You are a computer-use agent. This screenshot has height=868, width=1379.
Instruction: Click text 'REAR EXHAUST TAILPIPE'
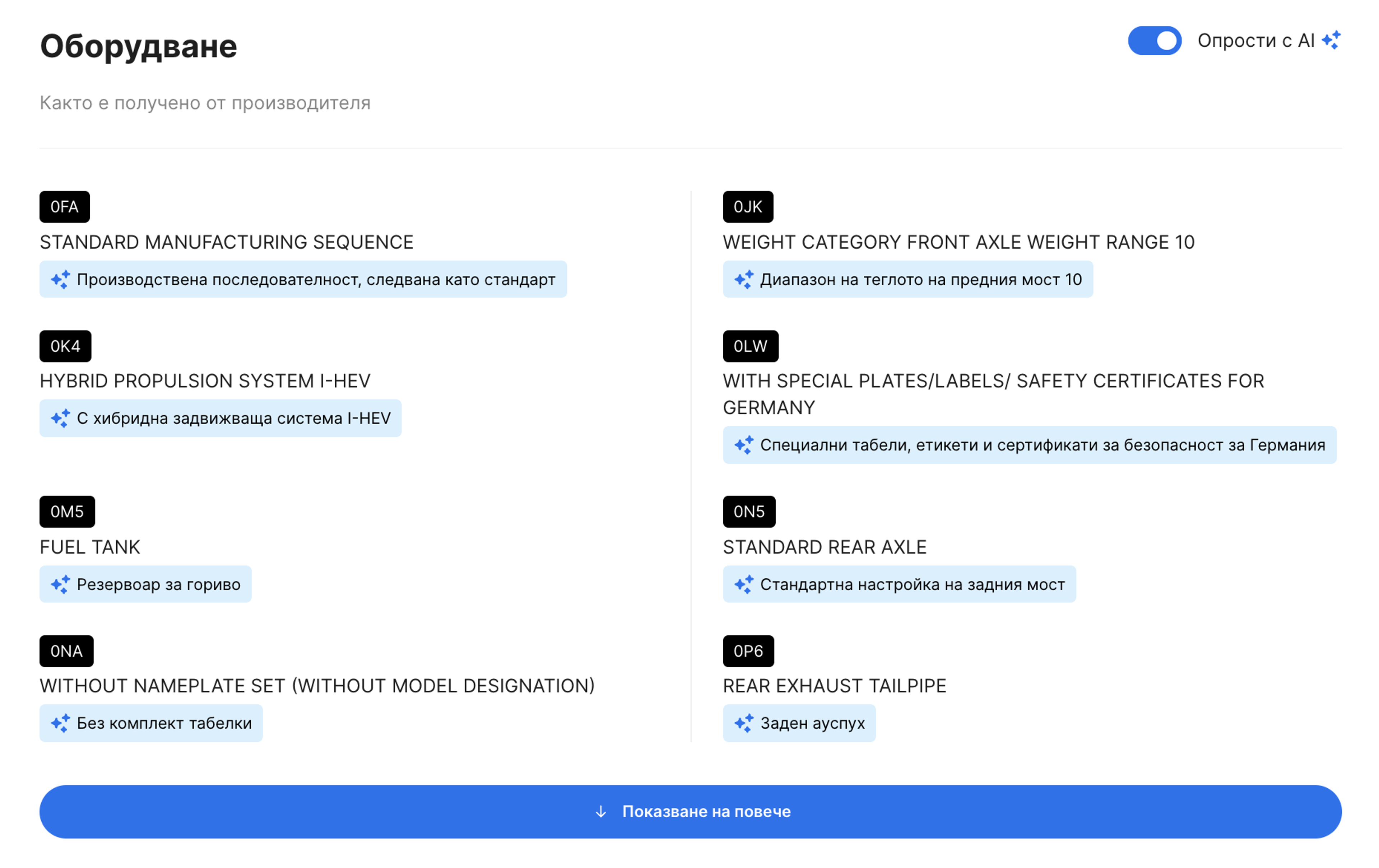point(834,685)
